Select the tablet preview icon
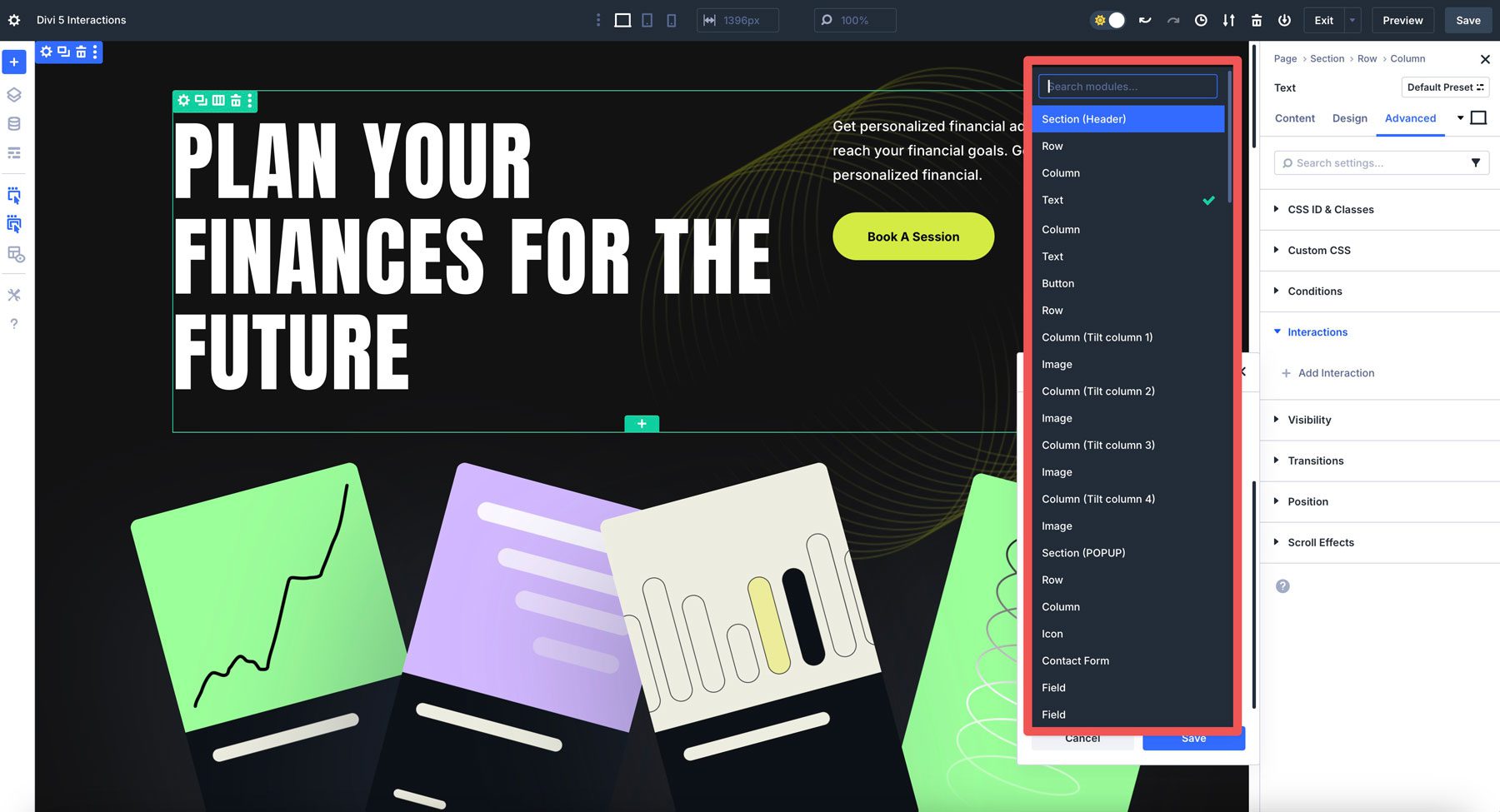This screenshot has width=1500, height=812. tap(647, 19)
